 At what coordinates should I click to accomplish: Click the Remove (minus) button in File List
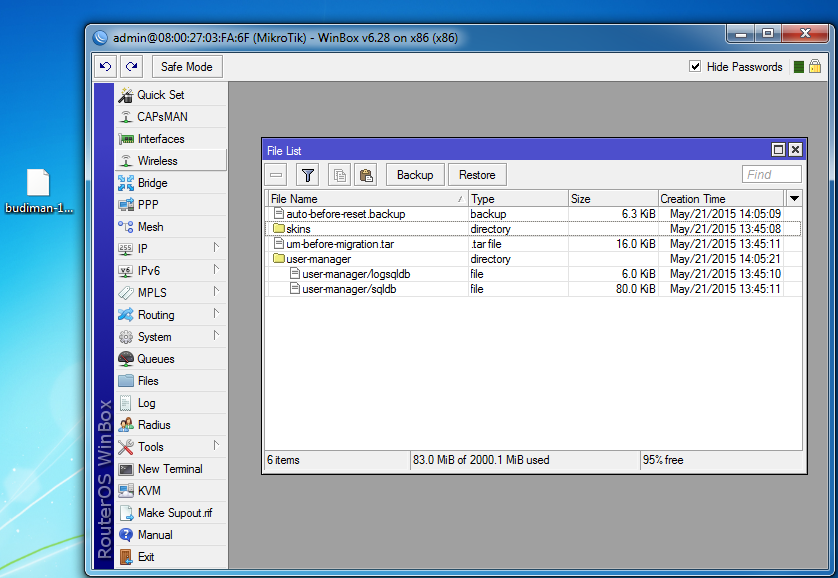276,175
